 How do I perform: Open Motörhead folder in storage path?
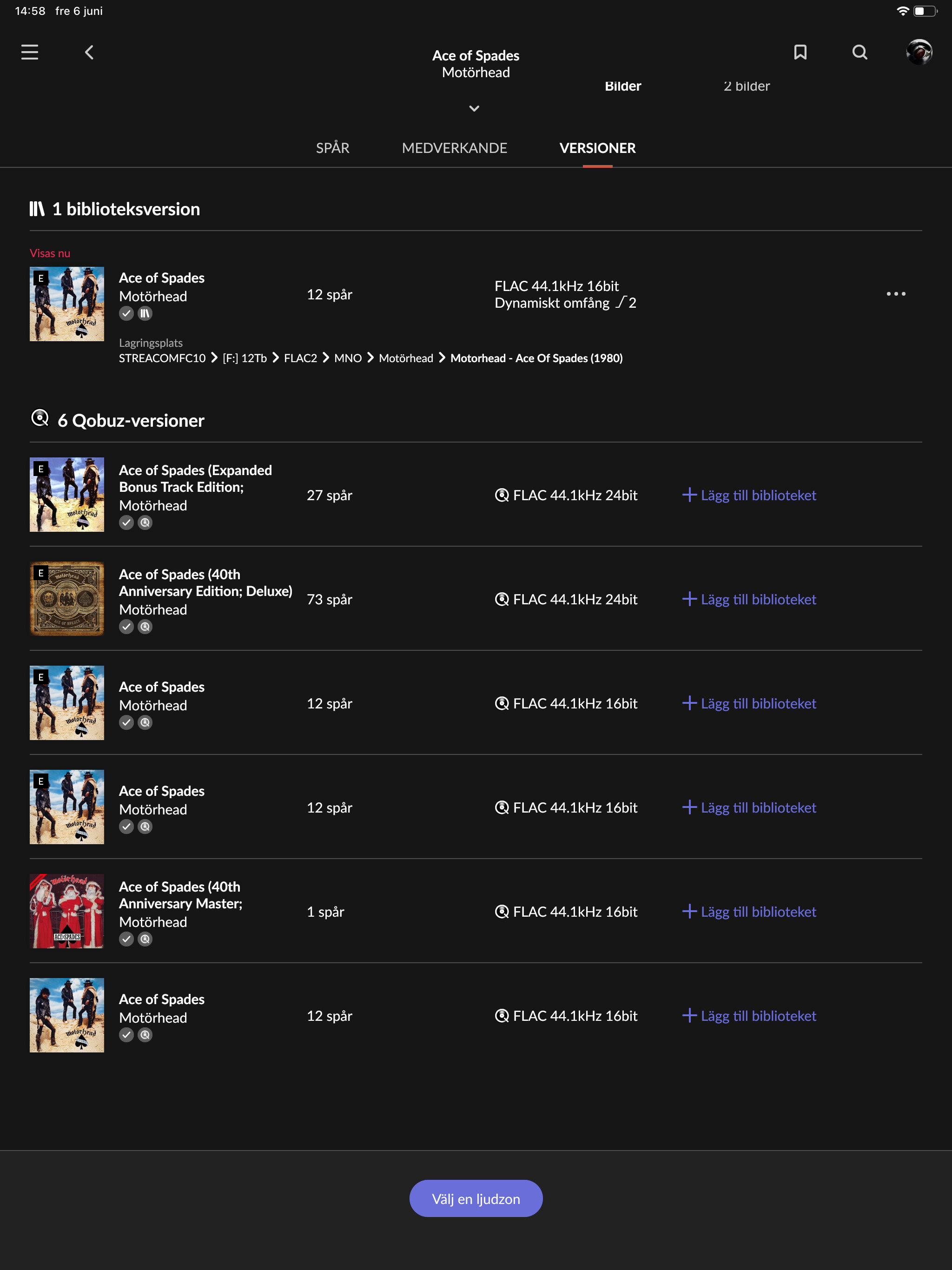tap(406, 358)
